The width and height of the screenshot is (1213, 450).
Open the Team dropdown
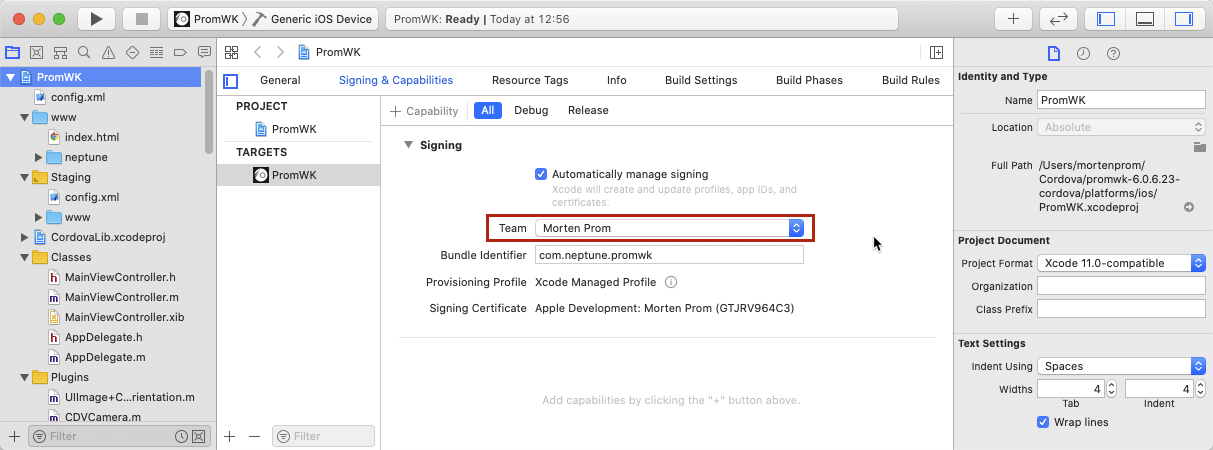669,228
